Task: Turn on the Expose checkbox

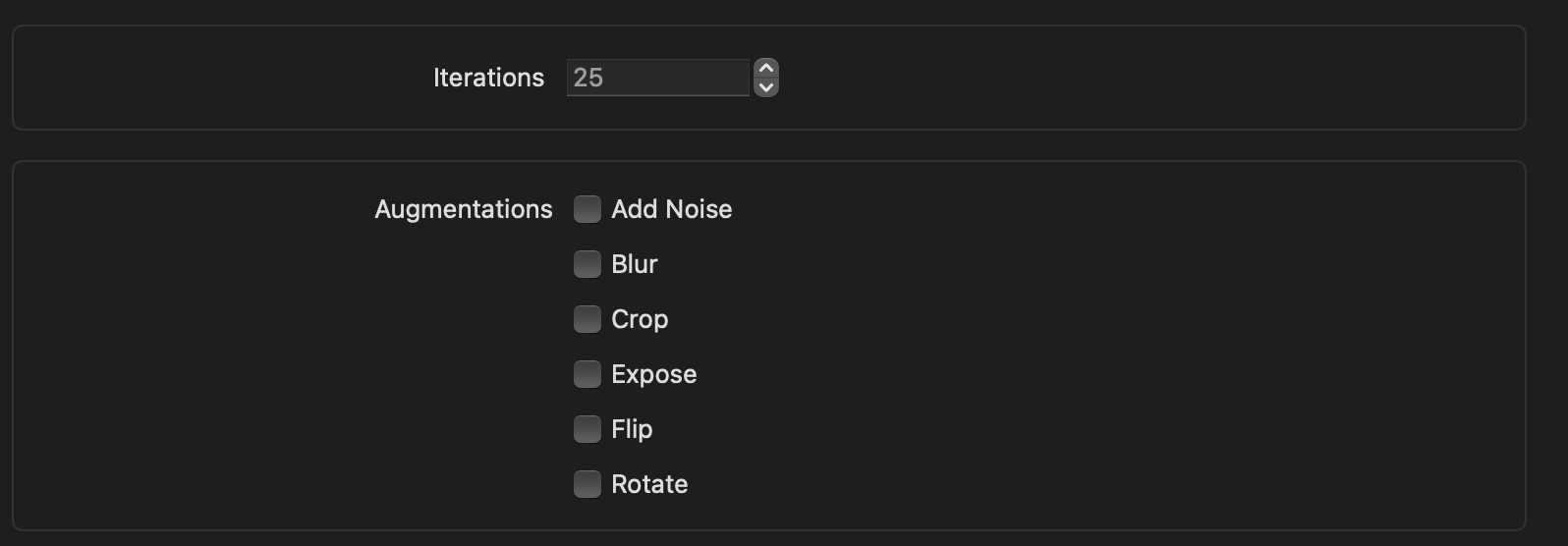Action: click(x=588, y=374)
